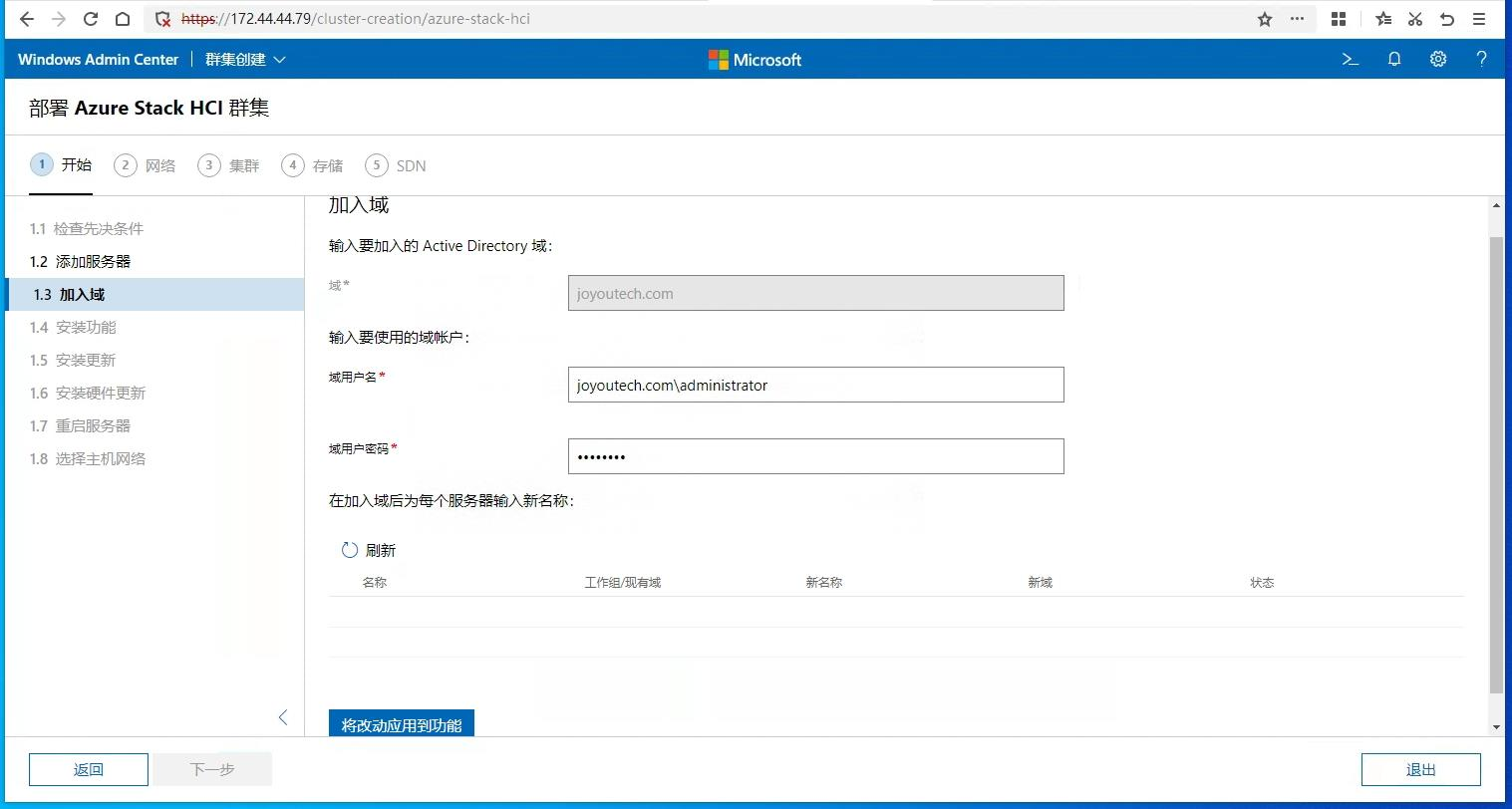Select step 4 存储 tab
1512x809 pixels.
click(x=312, y=165)
